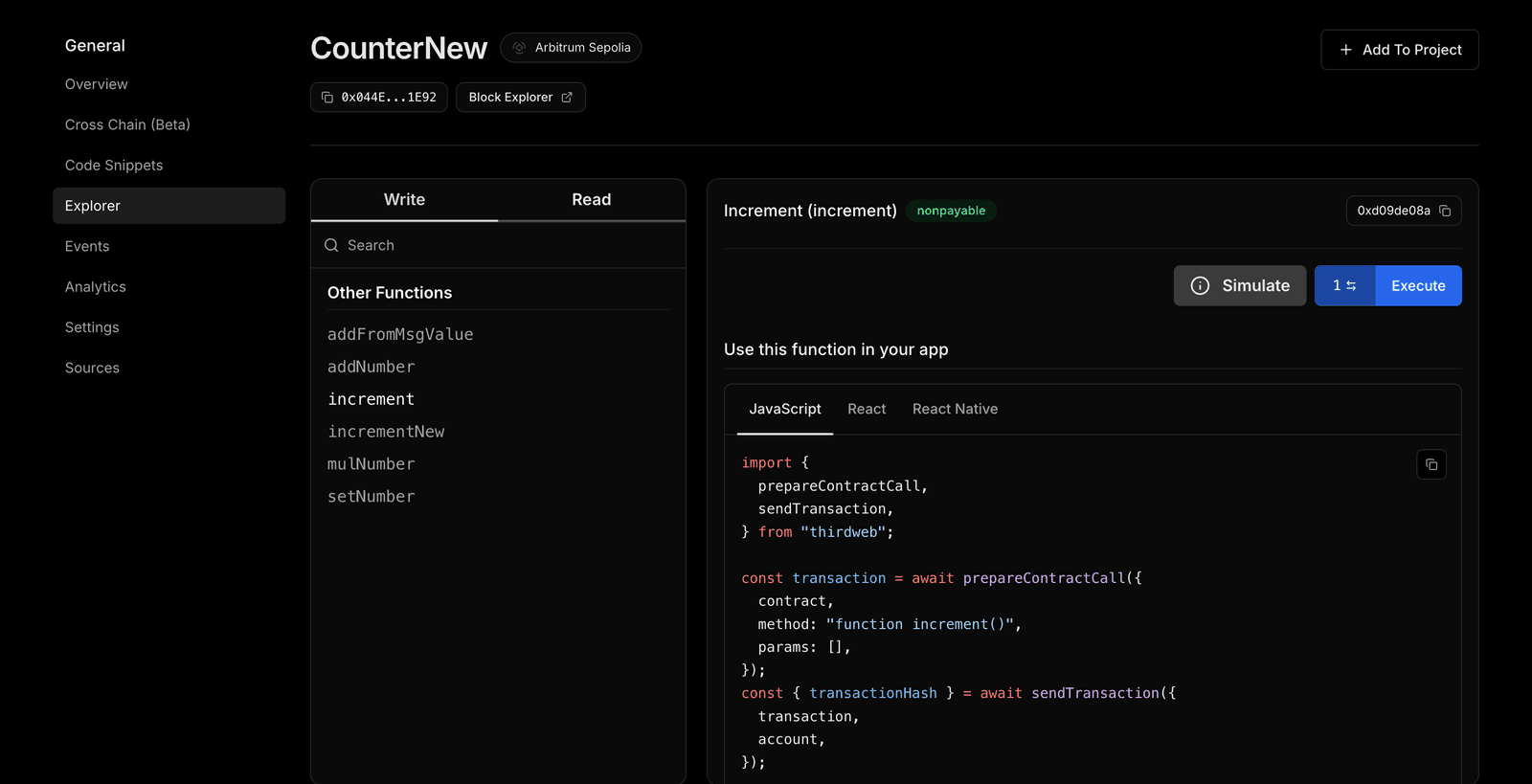Image resolution: width=1532 pixels, height=784 pixels.
Task: Copy the contract address 0x044E...1E92
Action: [379, 98]
